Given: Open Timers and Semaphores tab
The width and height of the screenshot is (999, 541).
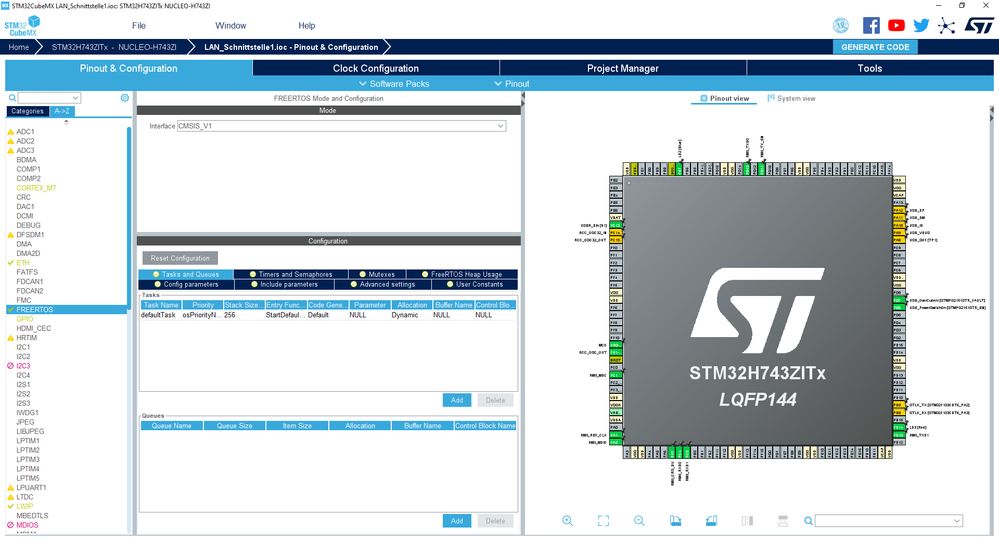Looking at the screenshot, I should [291, 274].
